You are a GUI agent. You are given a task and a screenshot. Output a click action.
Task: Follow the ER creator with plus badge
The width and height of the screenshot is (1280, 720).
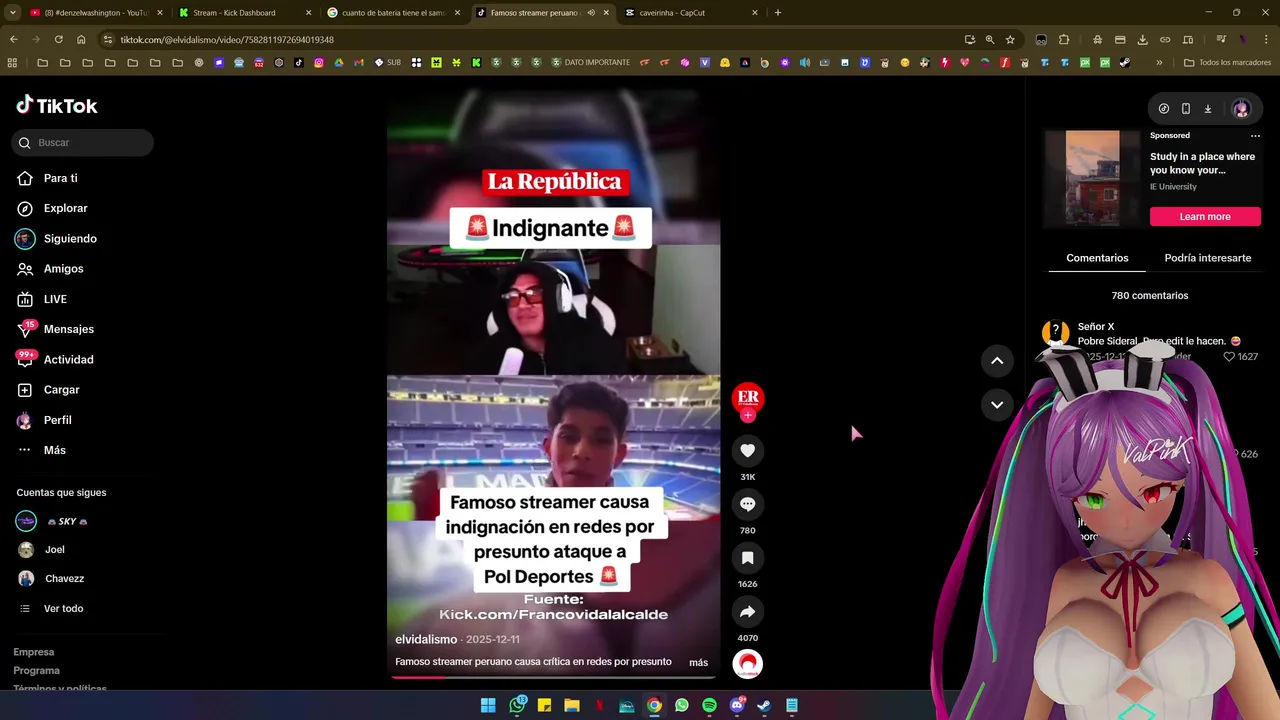point(748,400)
